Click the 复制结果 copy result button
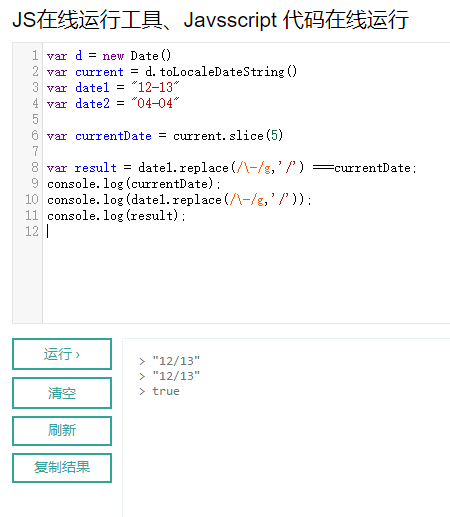The width and height of the screenshot is (450, 517). coord(62,467)
